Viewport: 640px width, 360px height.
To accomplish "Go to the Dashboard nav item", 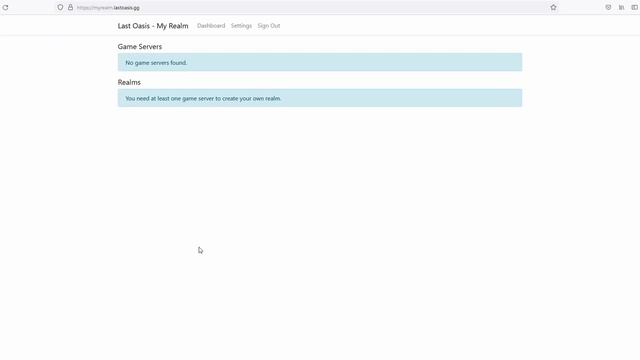I will click(211, 26).
